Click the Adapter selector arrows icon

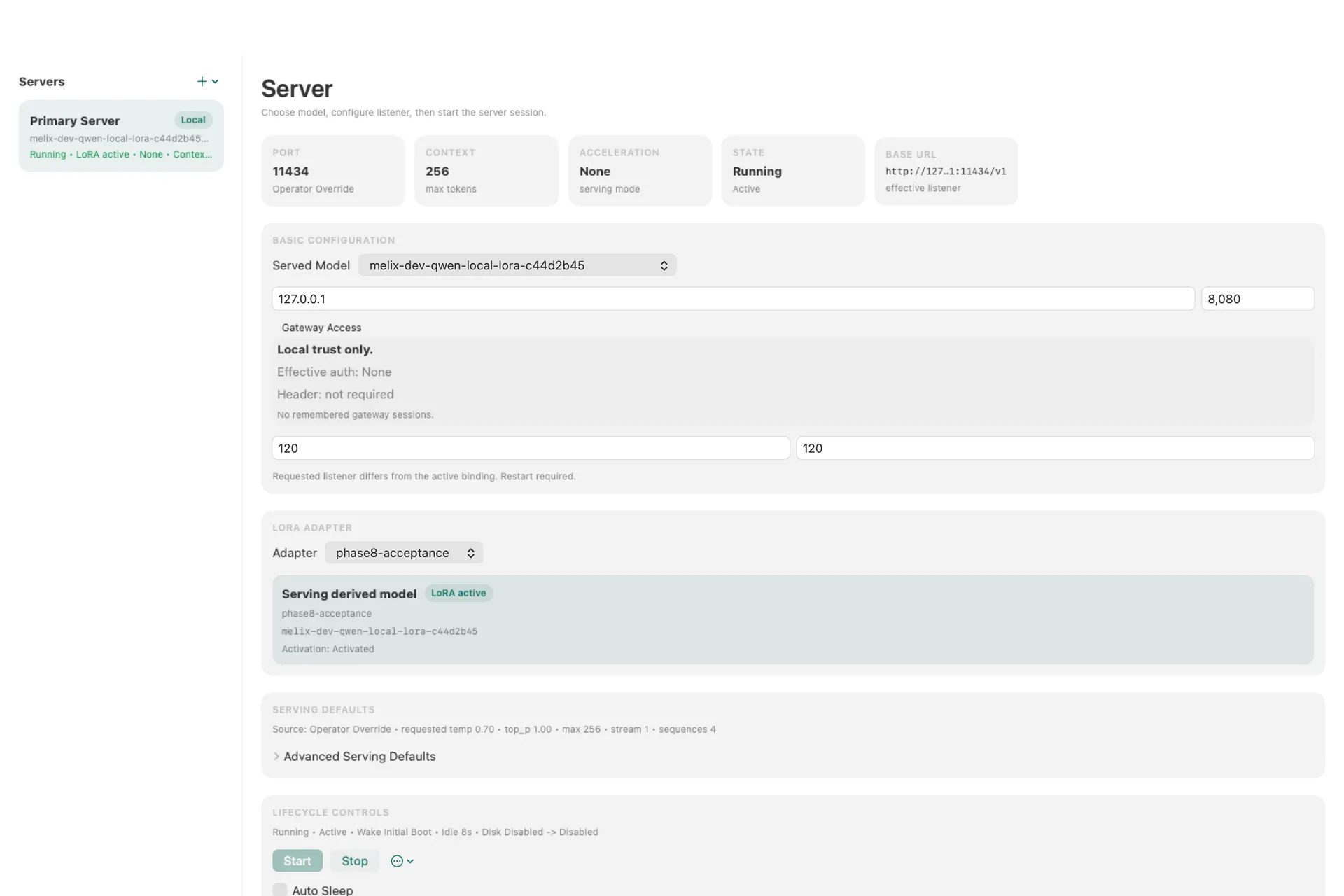click(x=471, y=553)
